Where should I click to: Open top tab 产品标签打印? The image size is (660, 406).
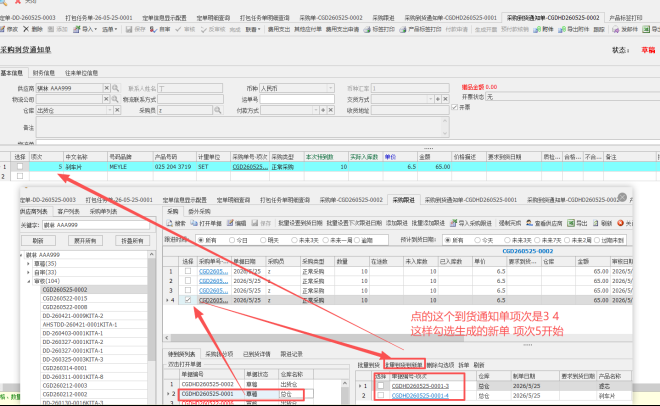click(626, 18)
